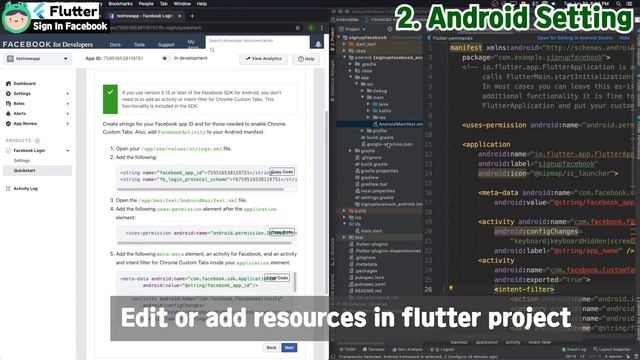
Task: Click the lightbulb on line 26
Action: [451, 288]
